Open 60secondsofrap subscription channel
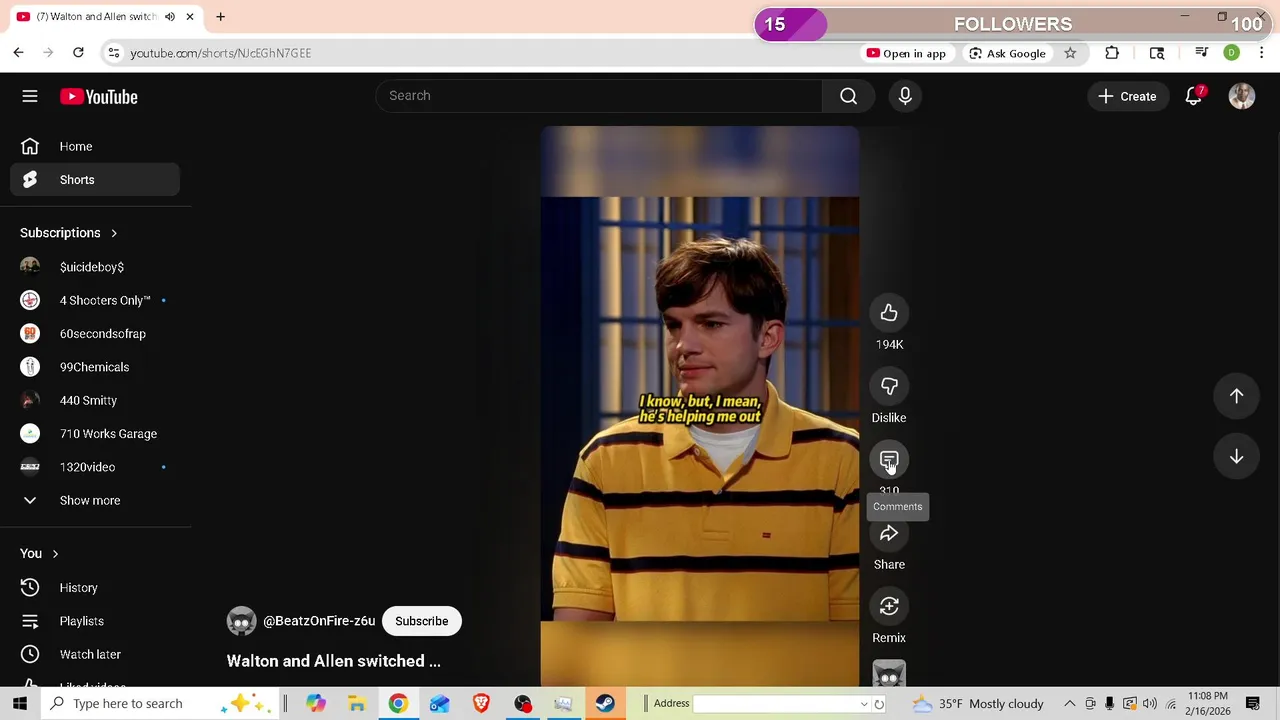 tap(95, 334)
